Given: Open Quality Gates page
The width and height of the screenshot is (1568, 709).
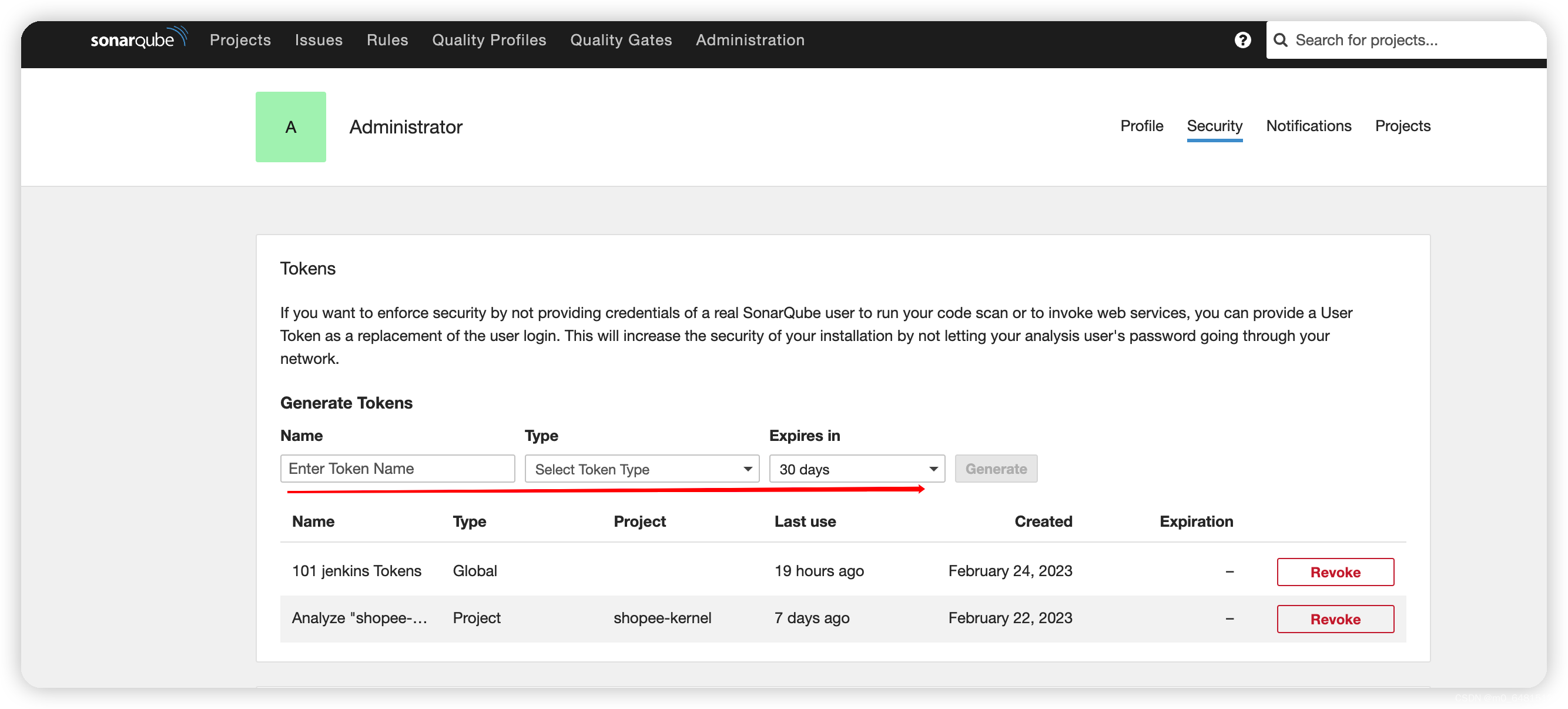Looking at the screenshot, I should pyautogui.click(x=620, y=40).
